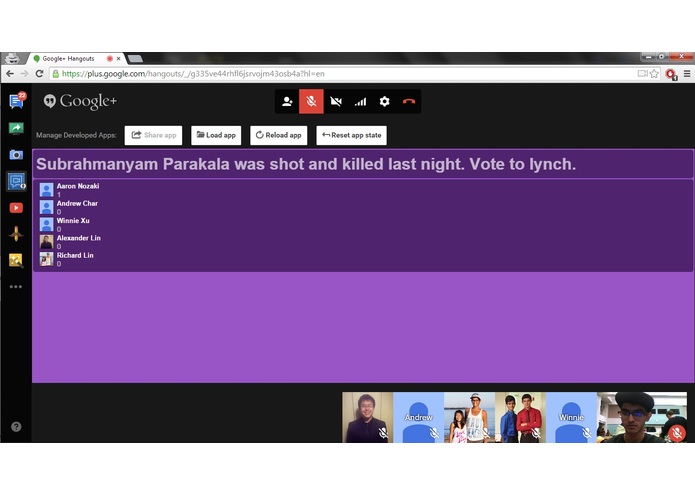This screenshot has width=695, height=494.
Task: Click Winnie Xu's avatar icon
Action: [47, 224]
